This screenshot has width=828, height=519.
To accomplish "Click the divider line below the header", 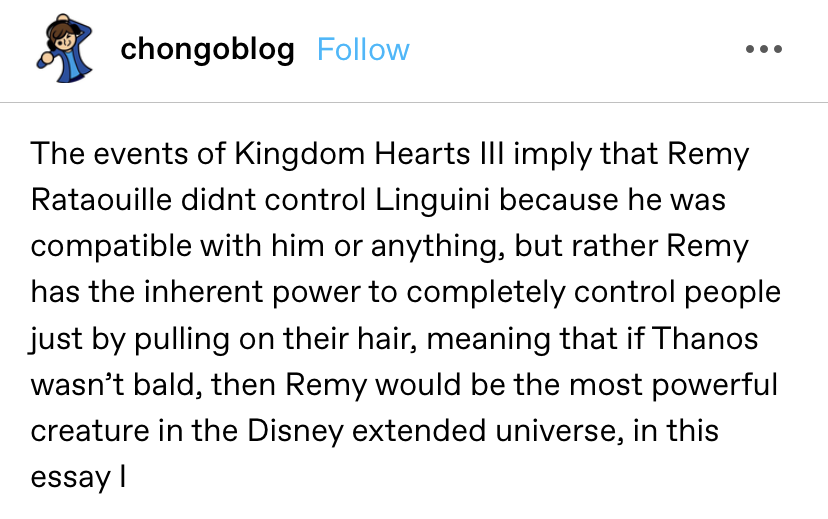I will tap(414, 102).
